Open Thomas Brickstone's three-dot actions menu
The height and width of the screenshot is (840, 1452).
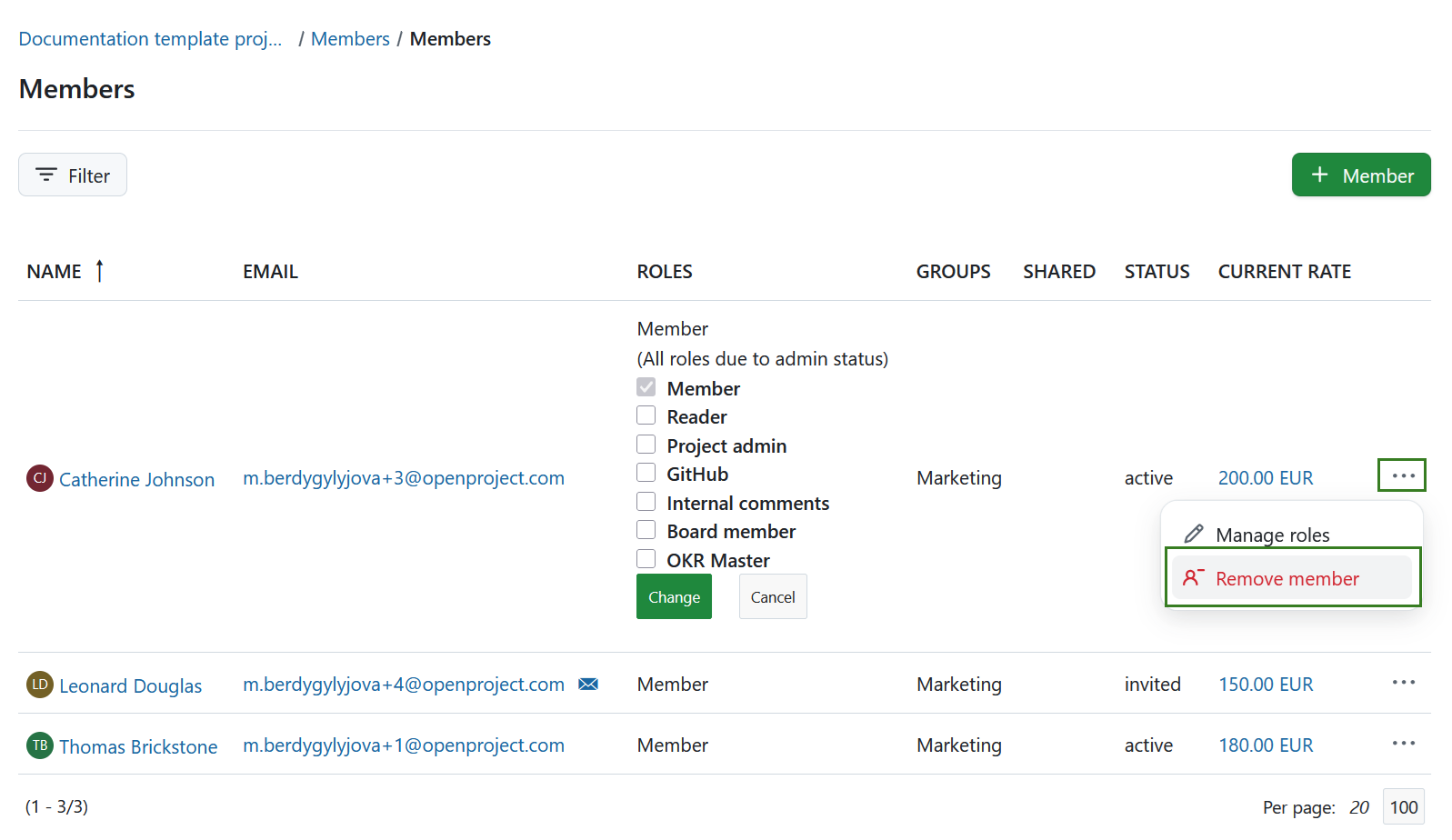pyautogui.click(x=1403, y=743)
